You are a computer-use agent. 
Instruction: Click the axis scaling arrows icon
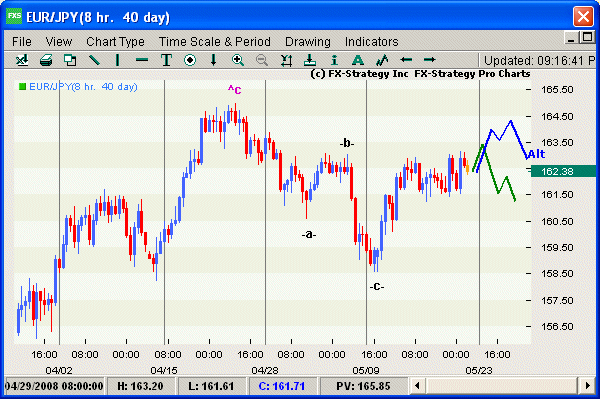(x=286, y=60)
